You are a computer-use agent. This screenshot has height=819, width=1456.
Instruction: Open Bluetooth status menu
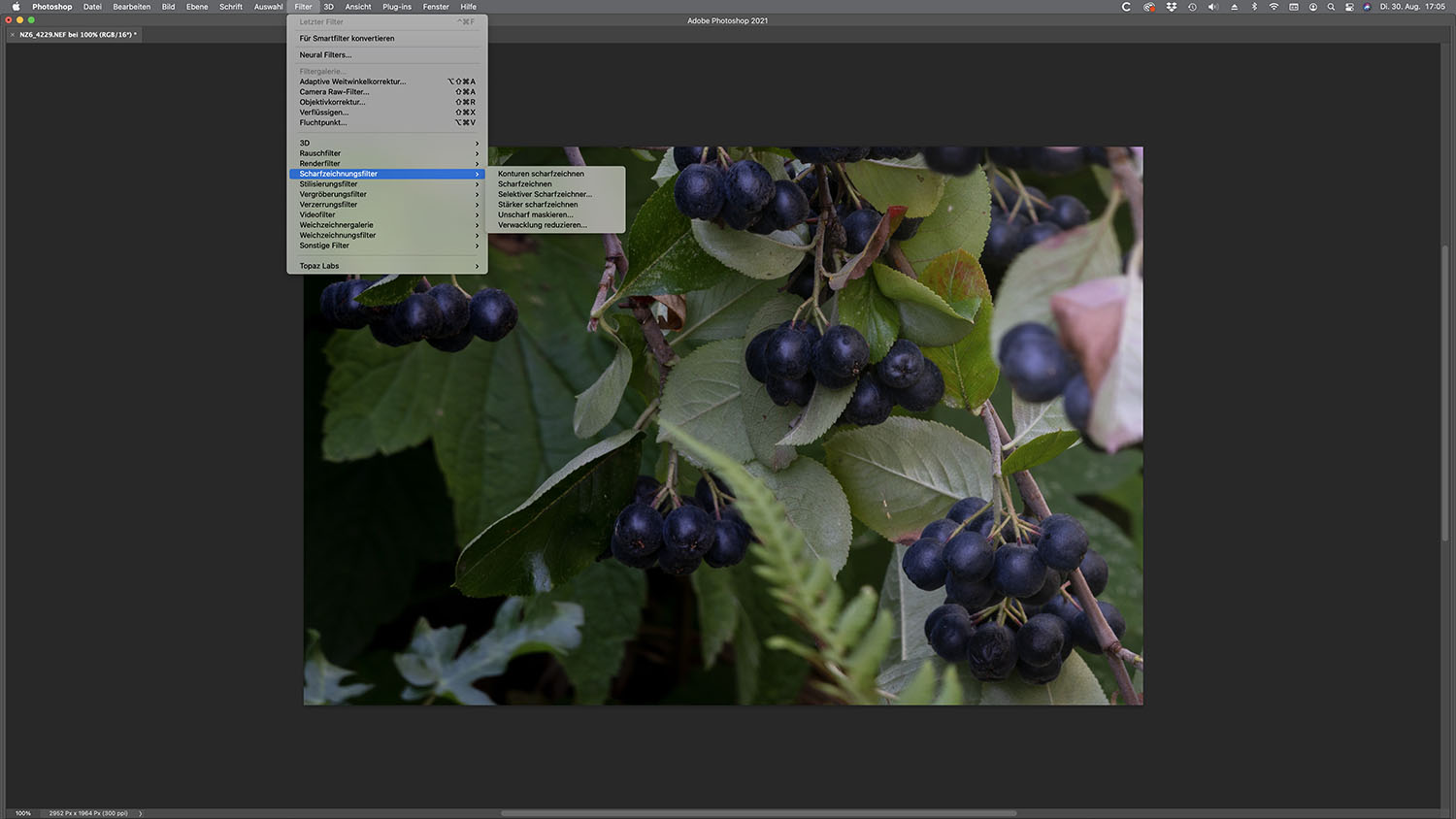pos(1254,7)
